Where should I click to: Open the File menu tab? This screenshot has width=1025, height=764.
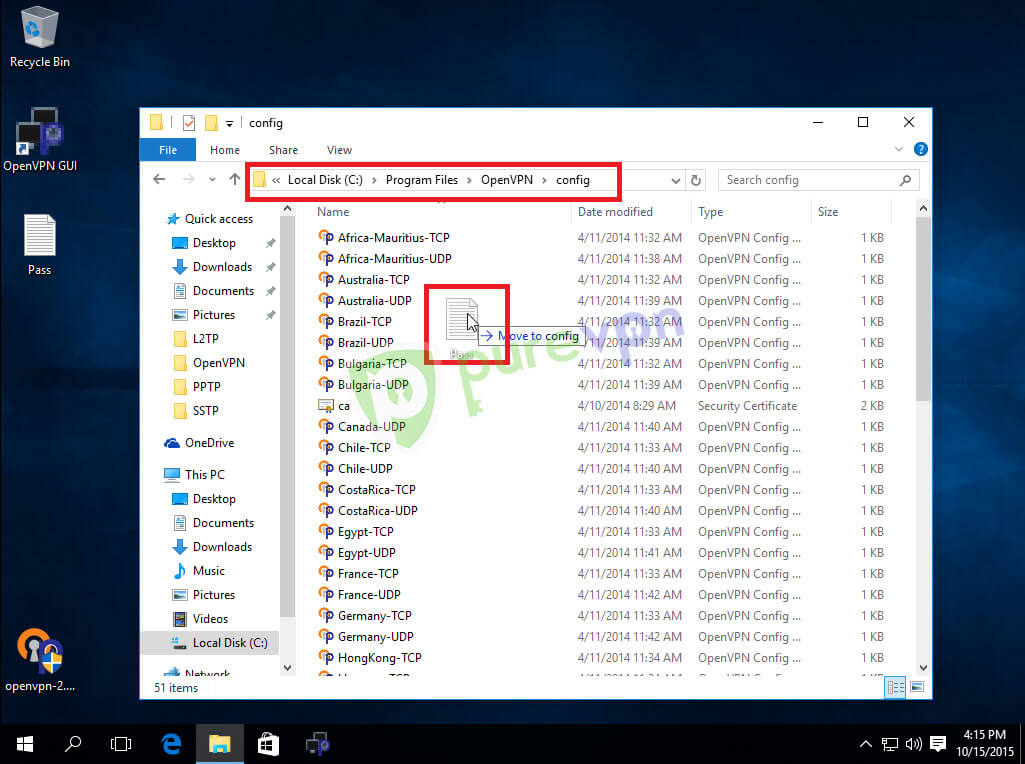pos(168,150)
